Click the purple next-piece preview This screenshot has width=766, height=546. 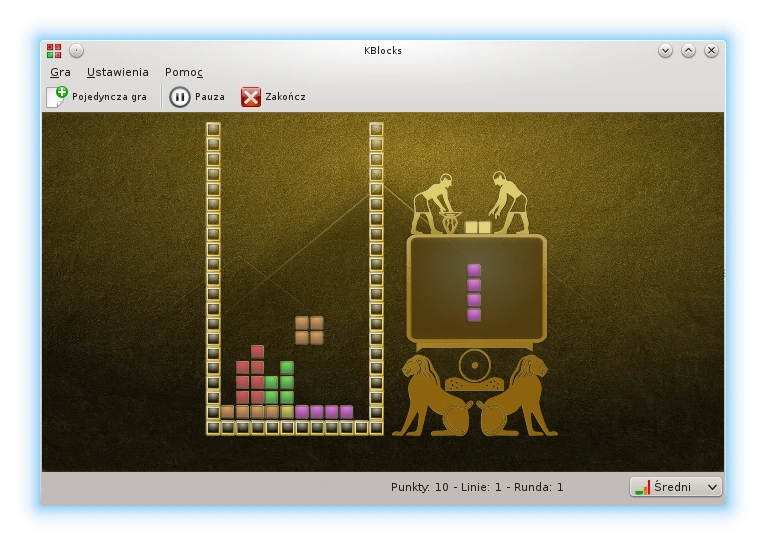coord(474,293)
